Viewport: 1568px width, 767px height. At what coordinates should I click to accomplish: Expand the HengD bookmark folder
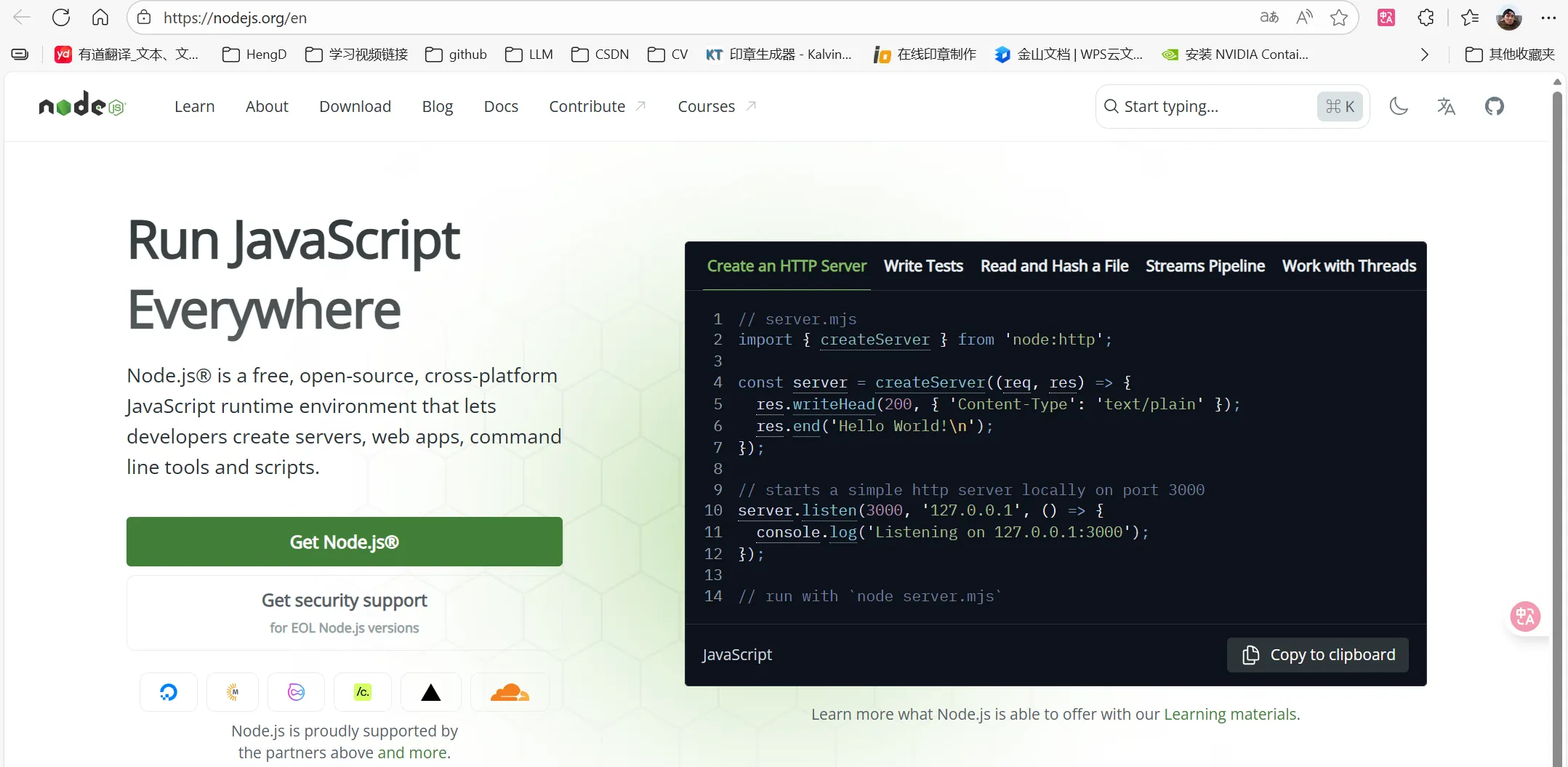pos(254,55)
